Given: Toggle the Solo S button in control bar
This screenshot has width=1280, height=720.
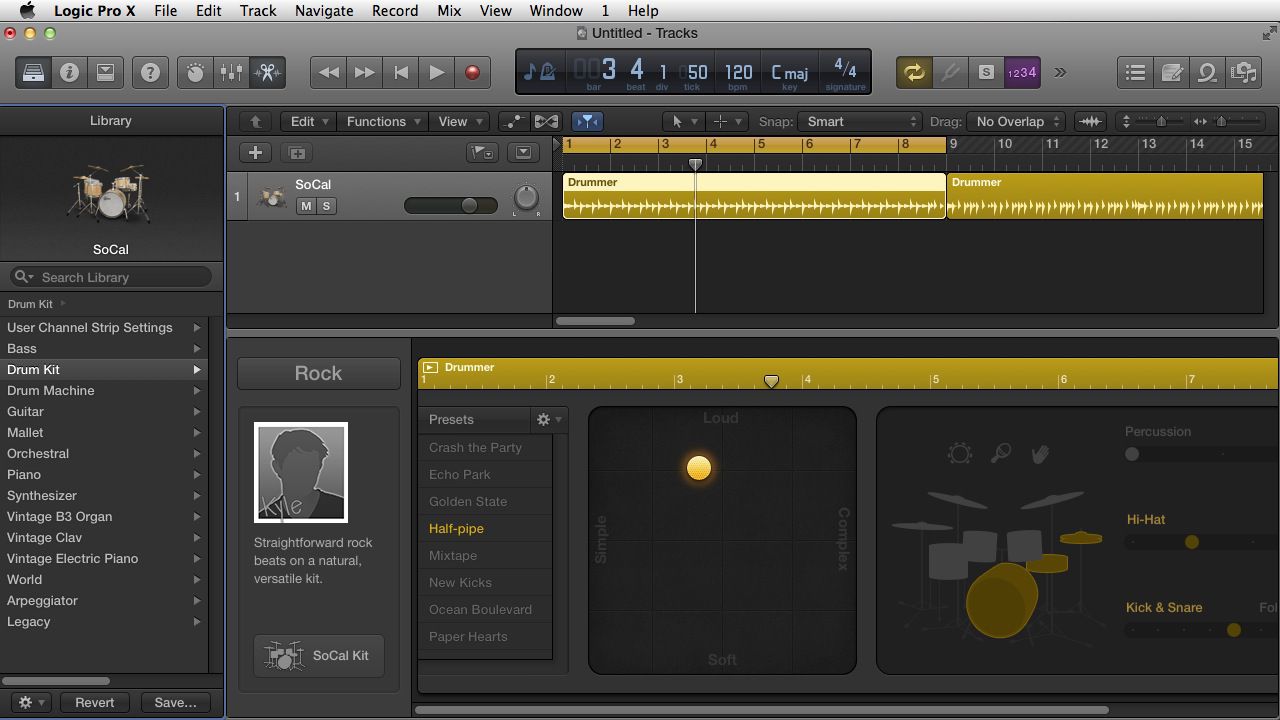Looking at the screenshot, I should click(x=986, y=72).
